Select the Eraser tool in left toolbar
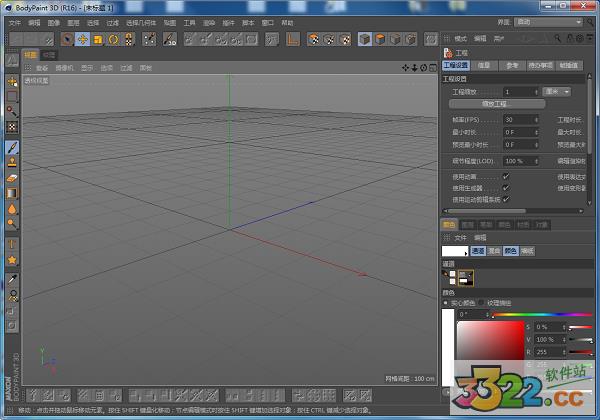 12,177
